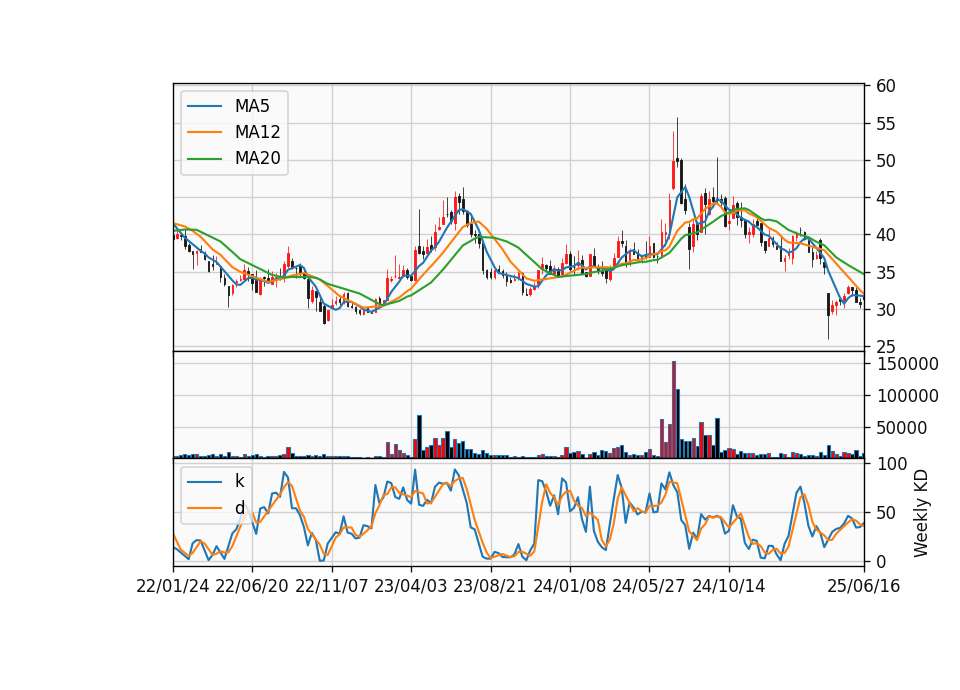This screenshot has height=690, width=960.
Task: Click the price axis value 45
Action: pos(885,198)
